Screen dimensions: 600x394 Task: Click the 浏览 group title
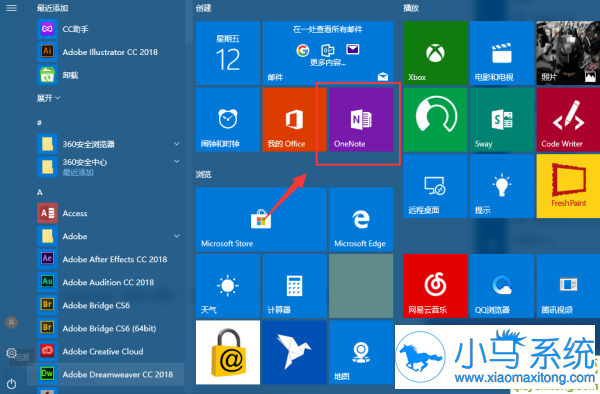(x=204, y=174)
